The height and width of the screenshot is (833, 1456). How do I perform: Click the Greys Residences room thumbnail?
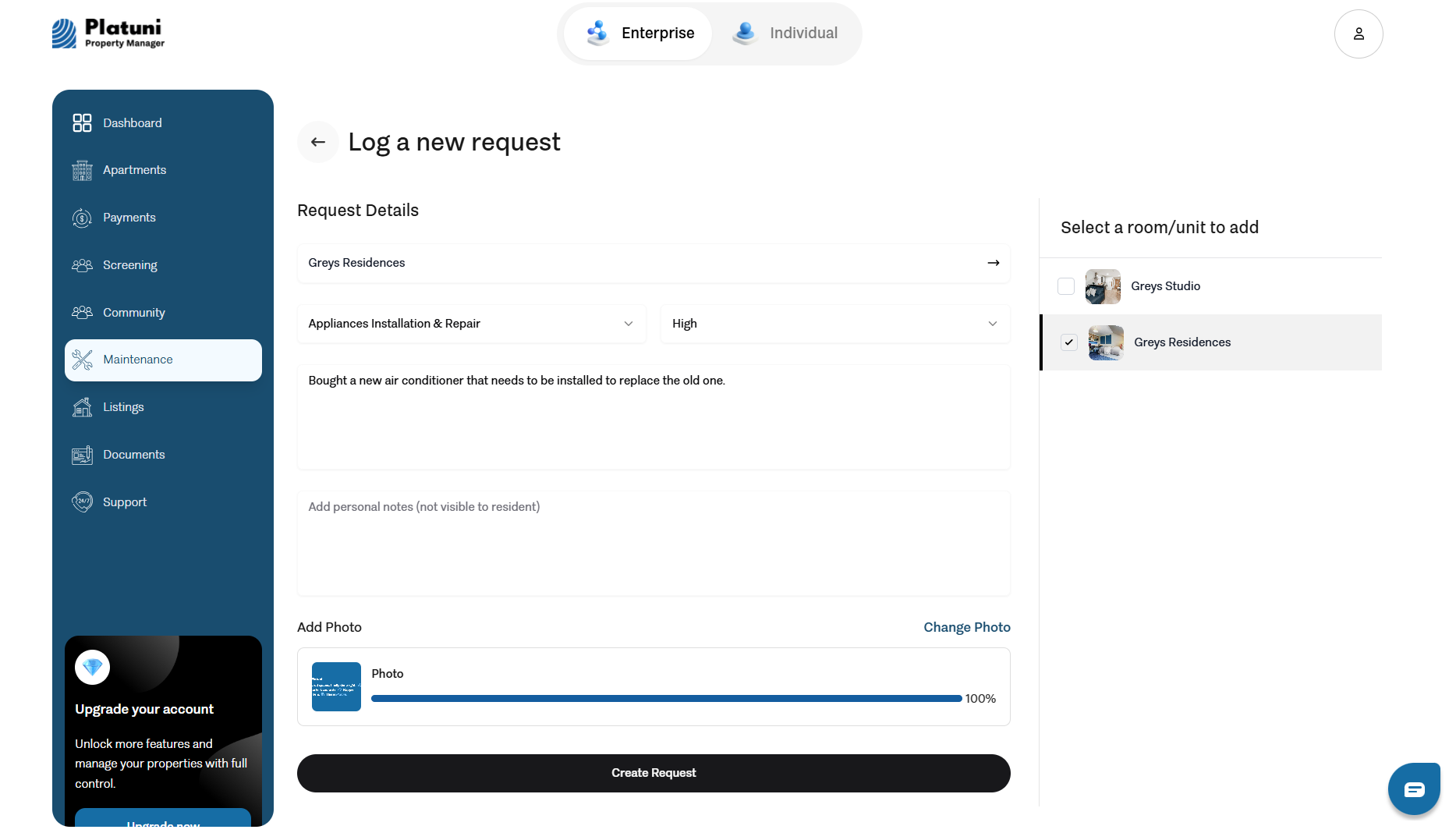(1106, 342)
